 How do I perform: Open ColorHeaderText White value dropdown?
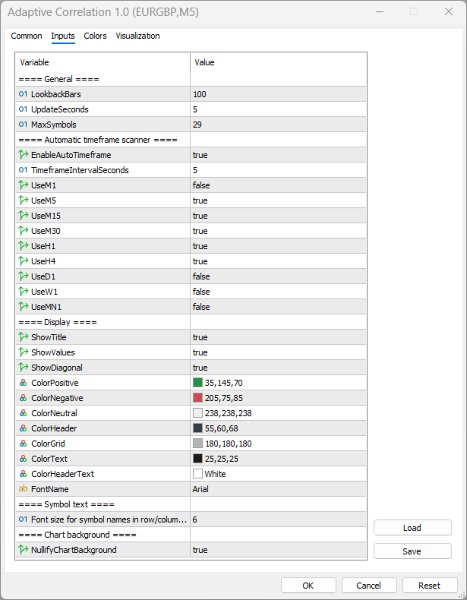pyautogui.click(x=278, y=474)
